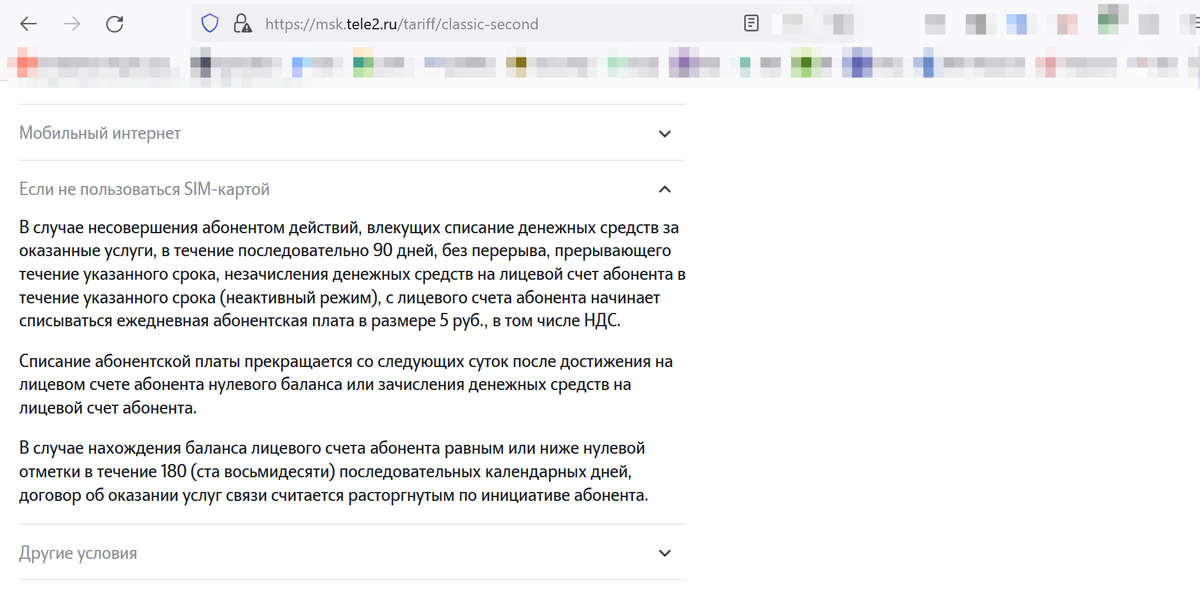Viewport: 1200px width, 592px height.
Task: Expand the Другие условия section
Action: 663,552
